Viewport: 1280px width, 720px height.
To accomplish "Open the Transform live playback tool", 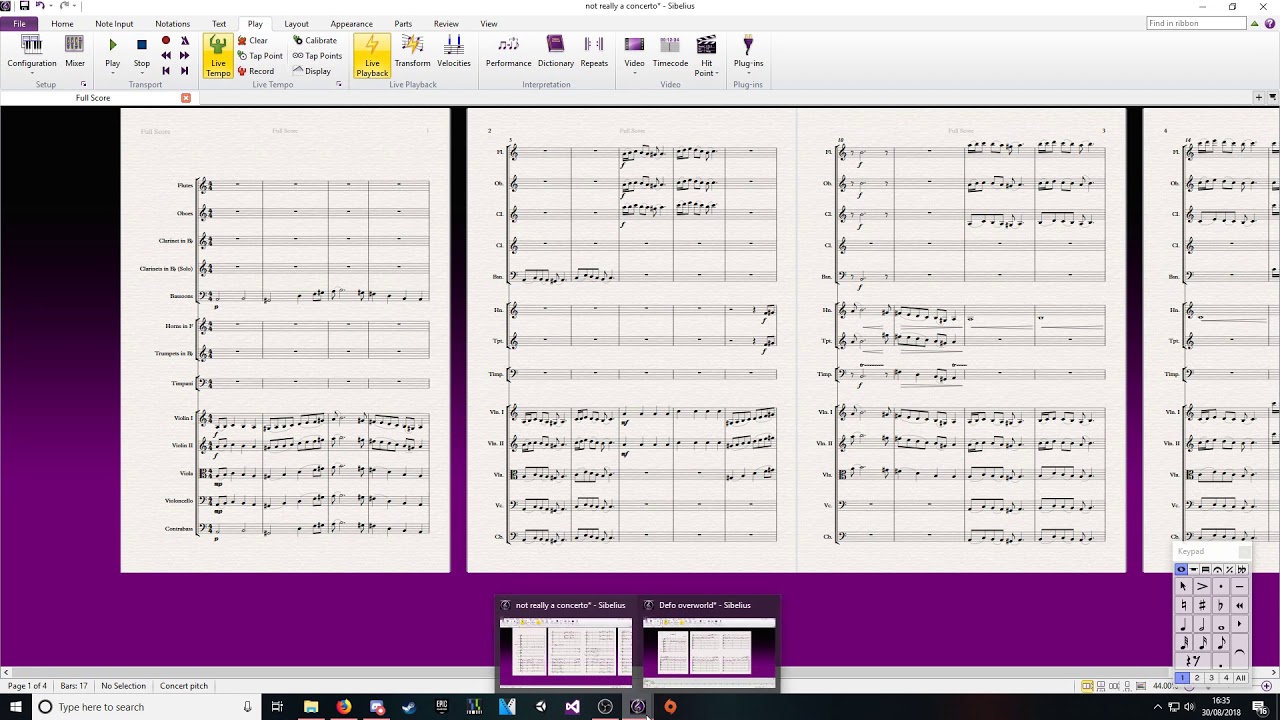I will (412, 50).
